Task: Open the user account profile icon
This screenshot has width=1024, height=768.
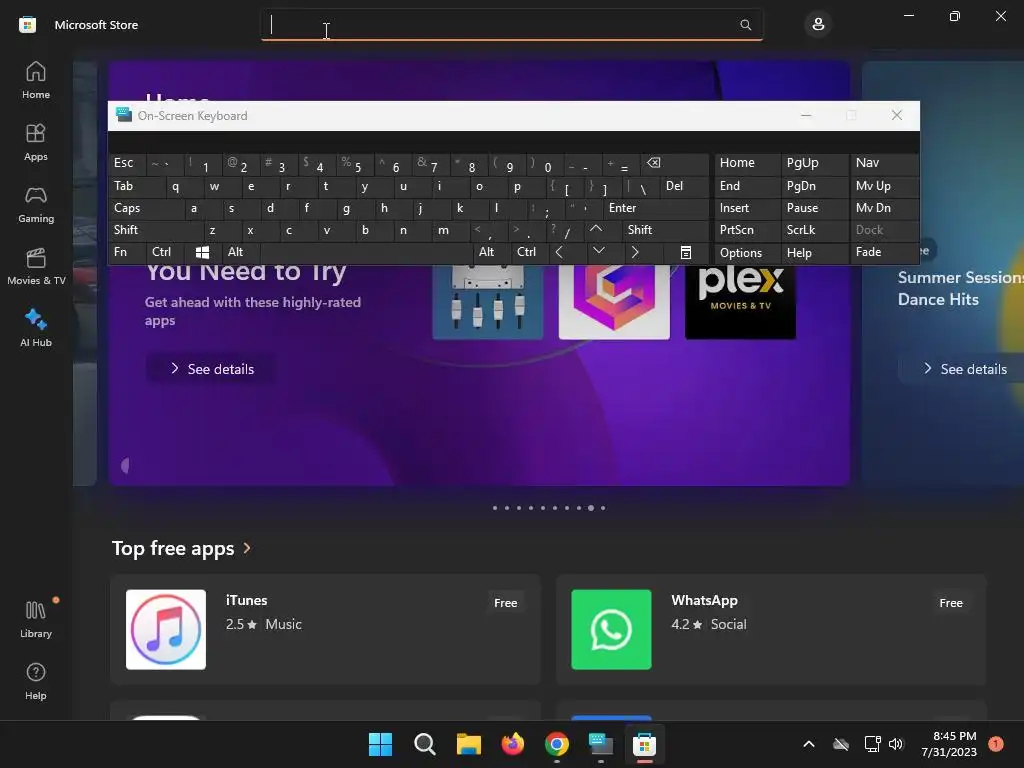Action: pyautogui.click(x=818, y=25)
